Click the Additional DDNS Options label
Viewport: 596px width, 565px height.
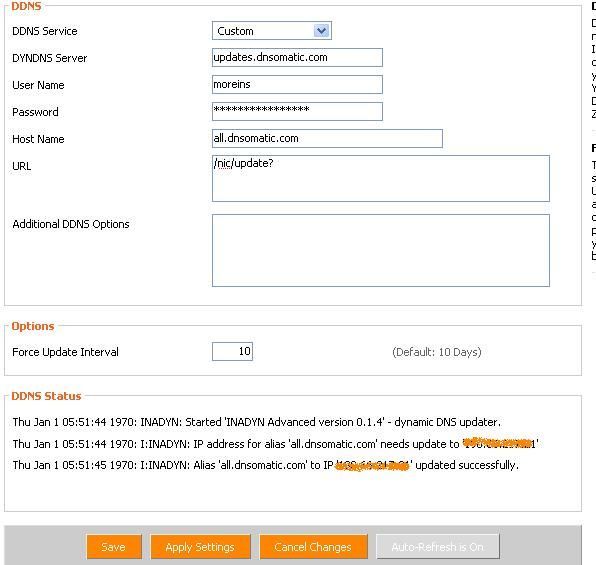71,224
